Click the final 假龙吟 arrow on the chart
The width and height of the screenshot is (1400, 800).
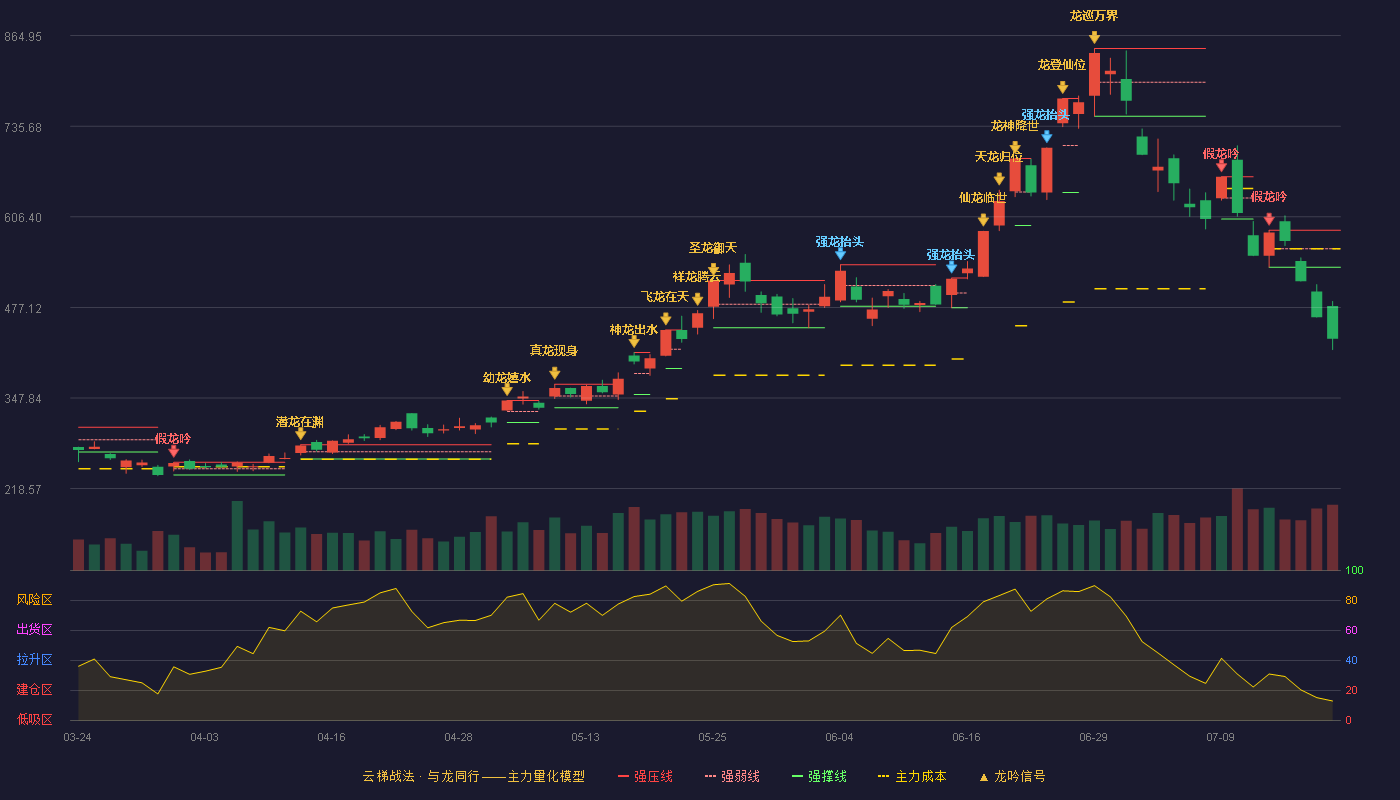1269,219
